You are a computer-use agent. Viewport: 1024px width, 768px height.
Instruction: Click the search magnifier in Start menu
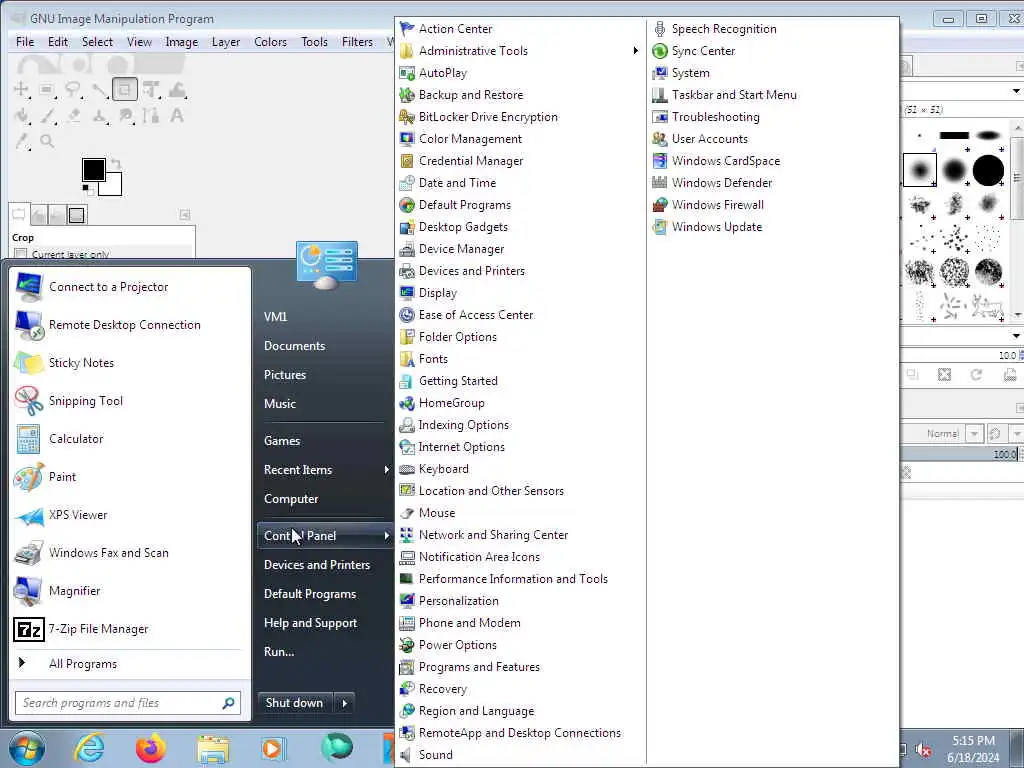tap(228, 703)
